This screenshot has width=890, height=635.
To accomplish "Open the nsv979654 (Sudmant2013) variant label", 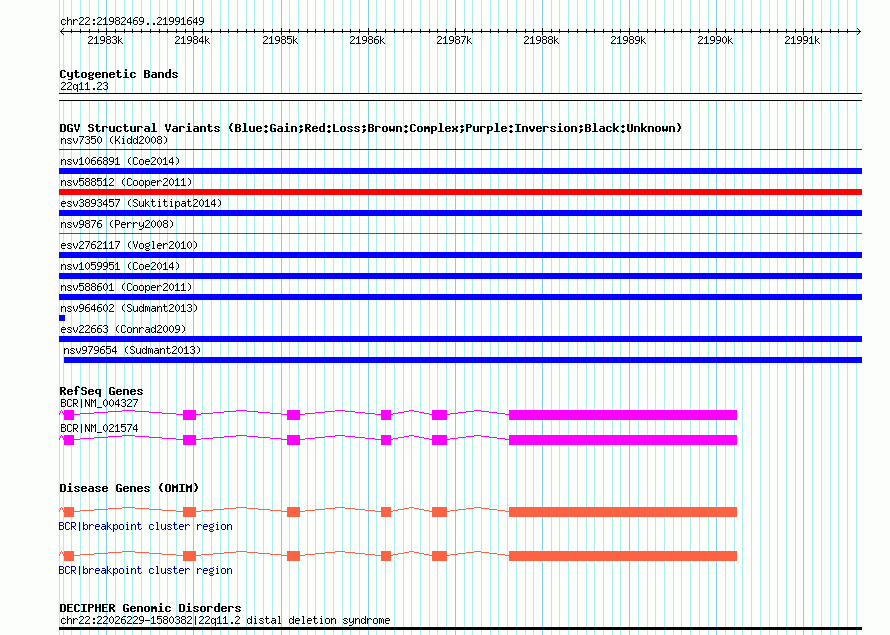I will [x=132, y=350].
